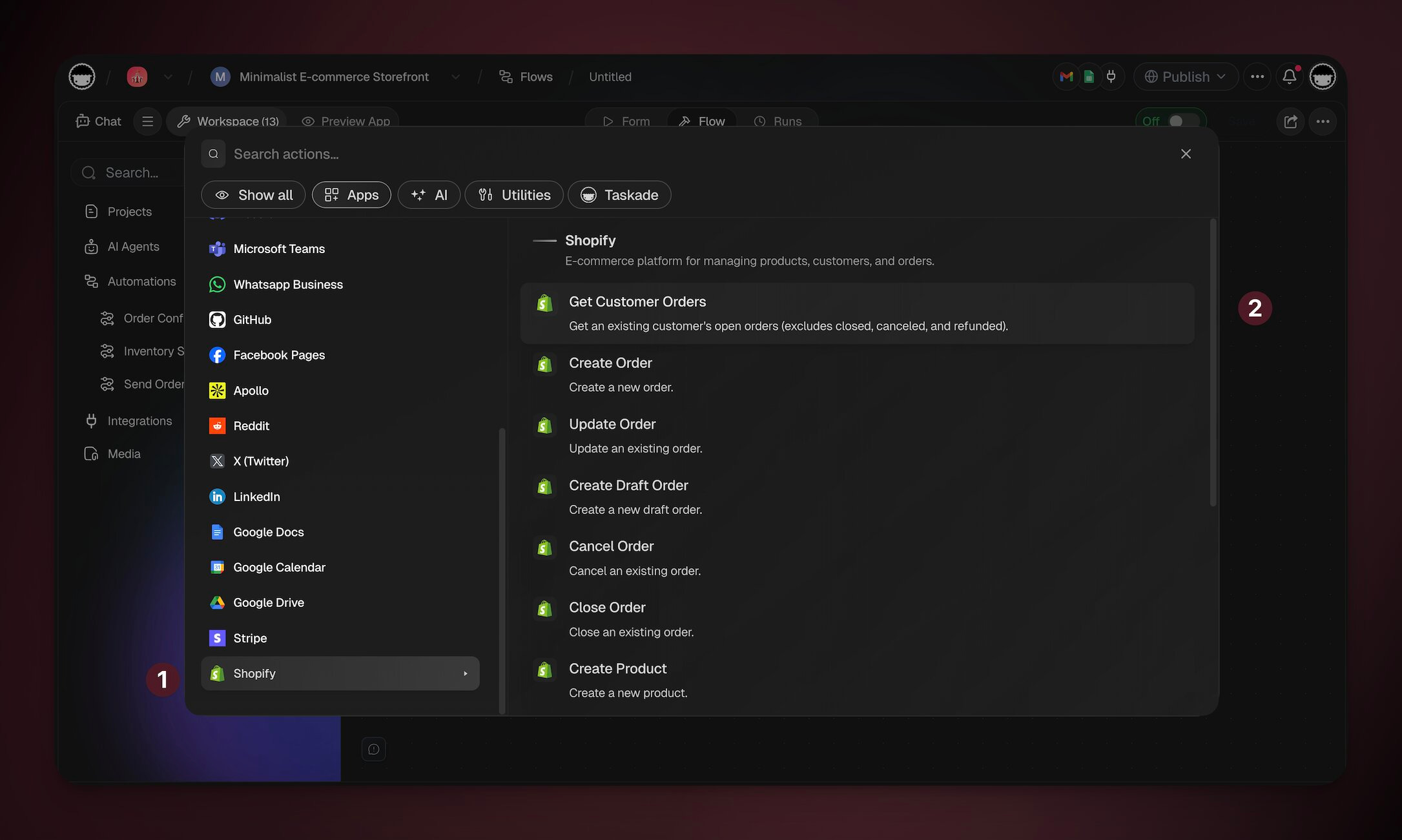The height and width of the screenshot is (840, 1402).
Task: Choose Google Drive in the apps list
Action: pos(268,602)
